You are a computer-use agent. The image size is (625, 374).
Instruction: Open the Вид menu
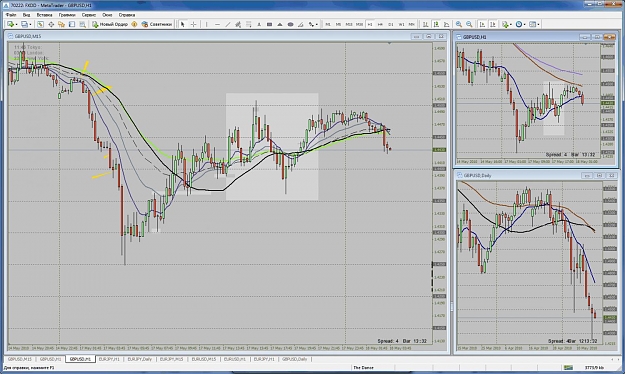26,15
